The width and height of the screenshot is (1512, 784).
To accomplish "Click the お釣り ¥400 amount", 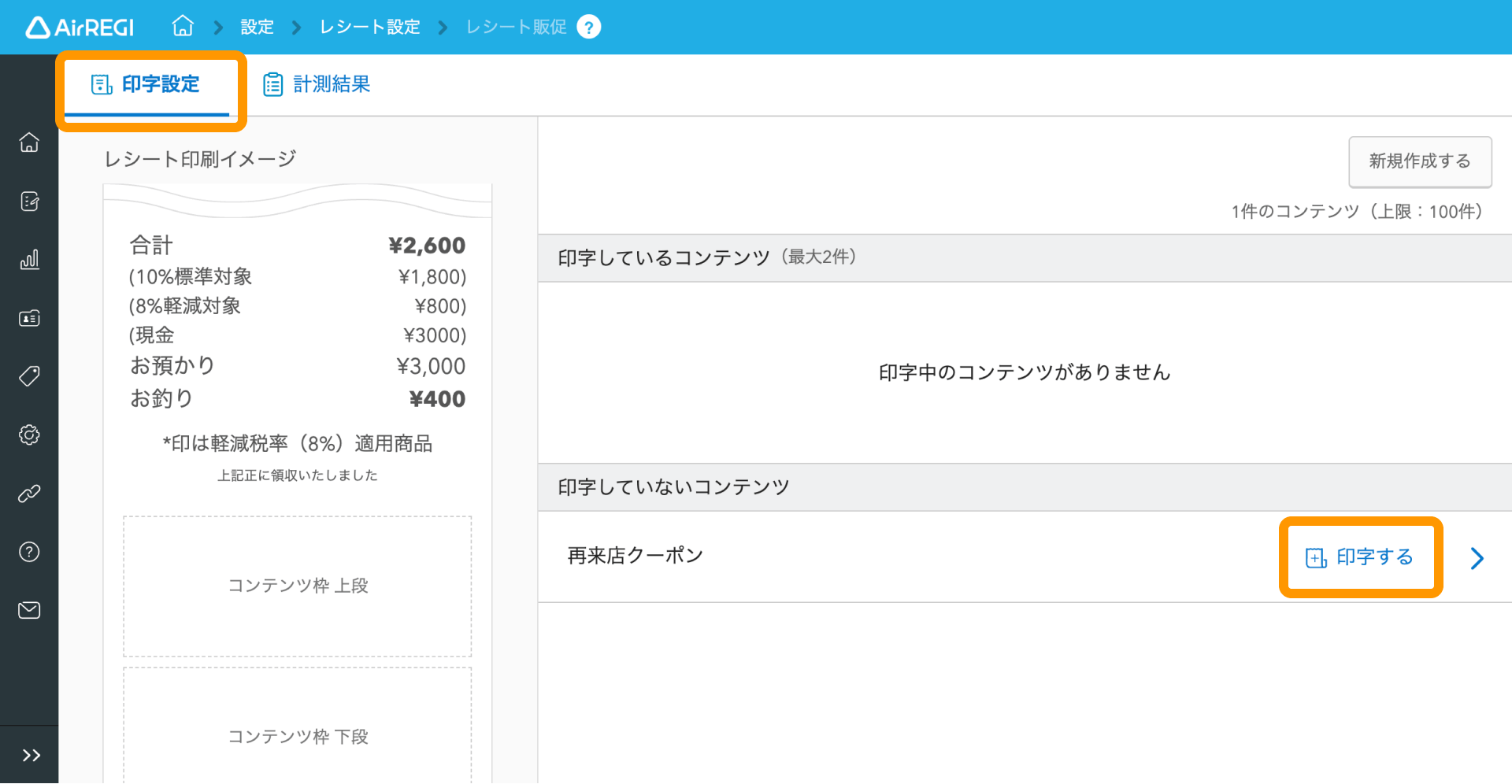I will pos(437,399).
